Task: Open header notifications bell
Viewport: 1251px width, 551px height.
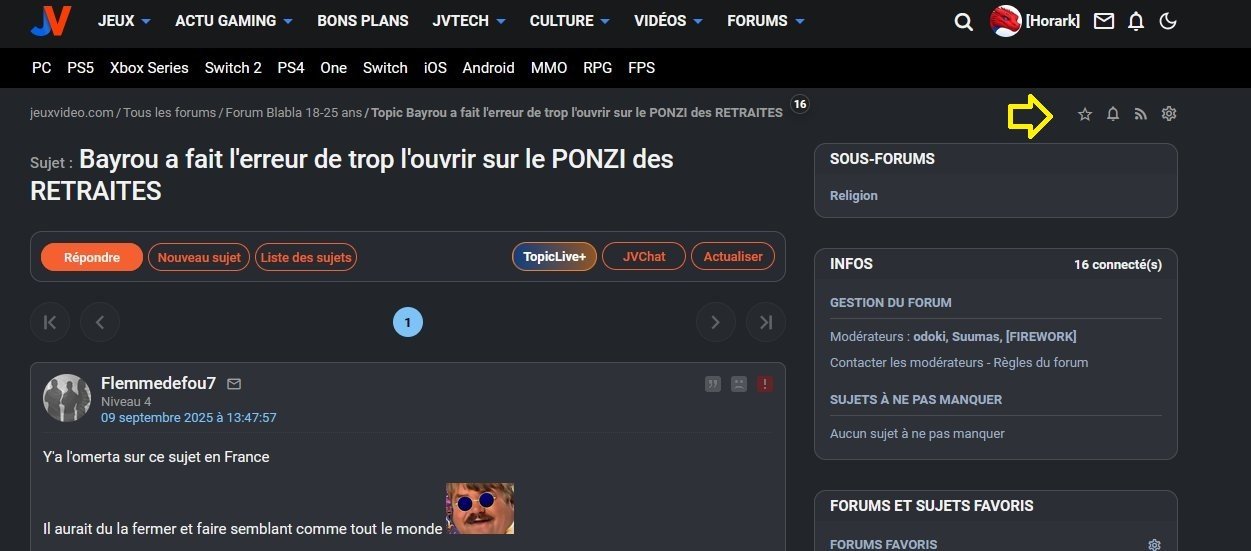Action: tap(1136, 21)
